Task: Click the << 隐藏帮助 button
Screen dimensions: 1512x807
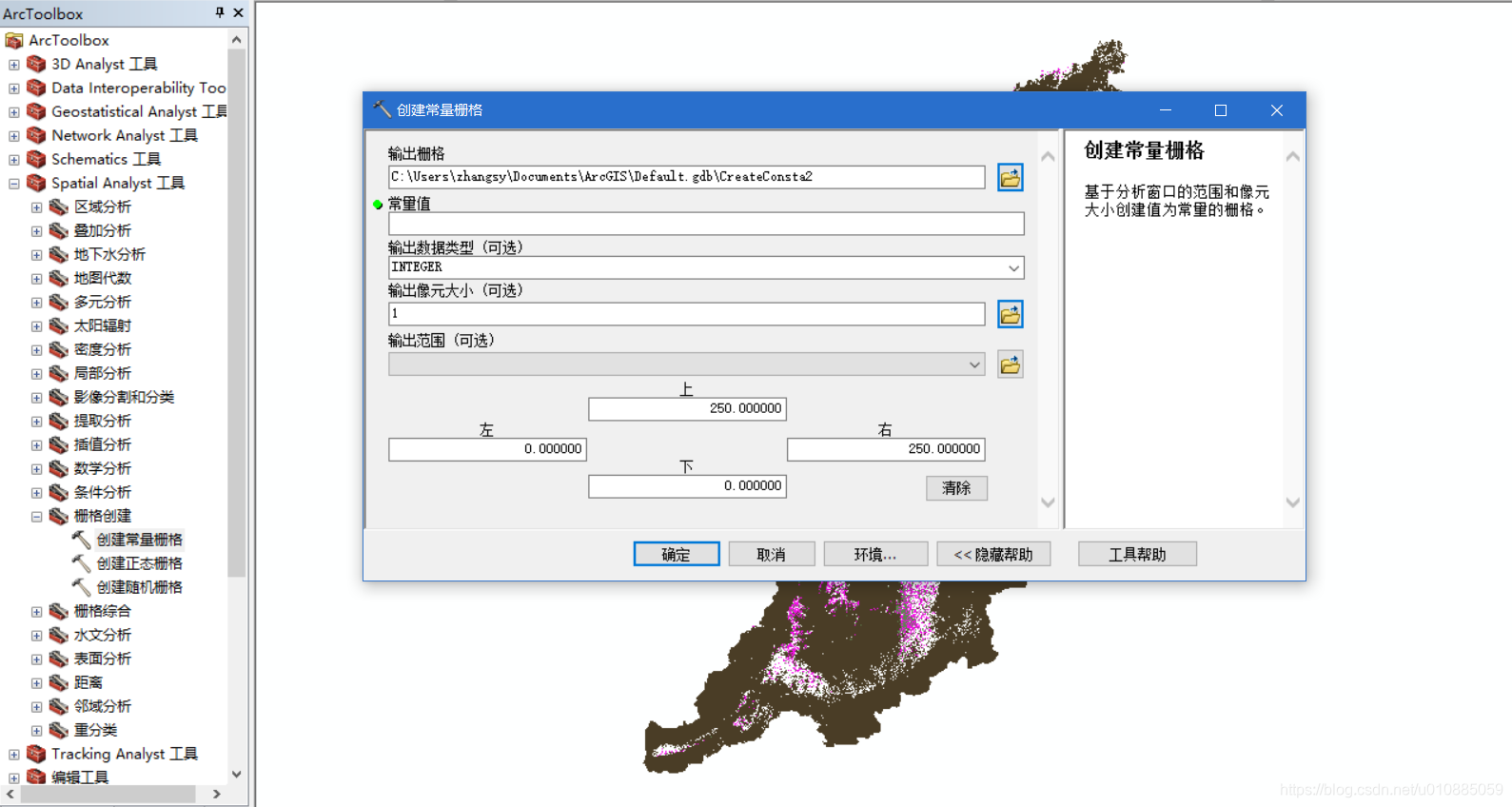Action: click(x=993, y=554)
